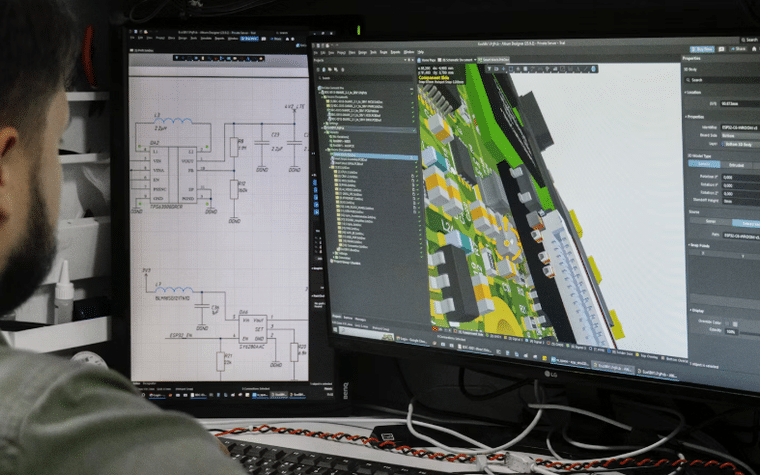Image resolution: width=760 pixels, height=475 pixels.
Task: Click the Share button in the left schematic window
Action: point(276,39)
